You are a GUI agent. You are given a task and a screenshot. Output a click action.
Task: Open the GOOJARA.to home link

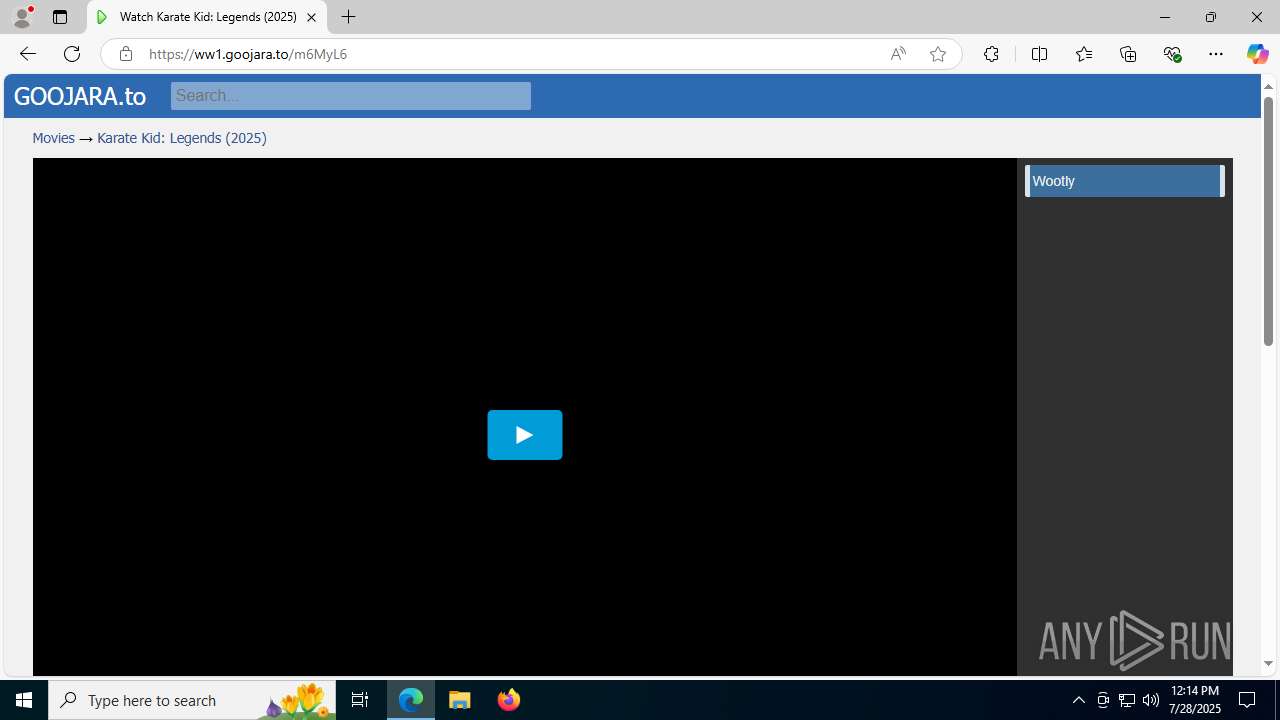80,96
